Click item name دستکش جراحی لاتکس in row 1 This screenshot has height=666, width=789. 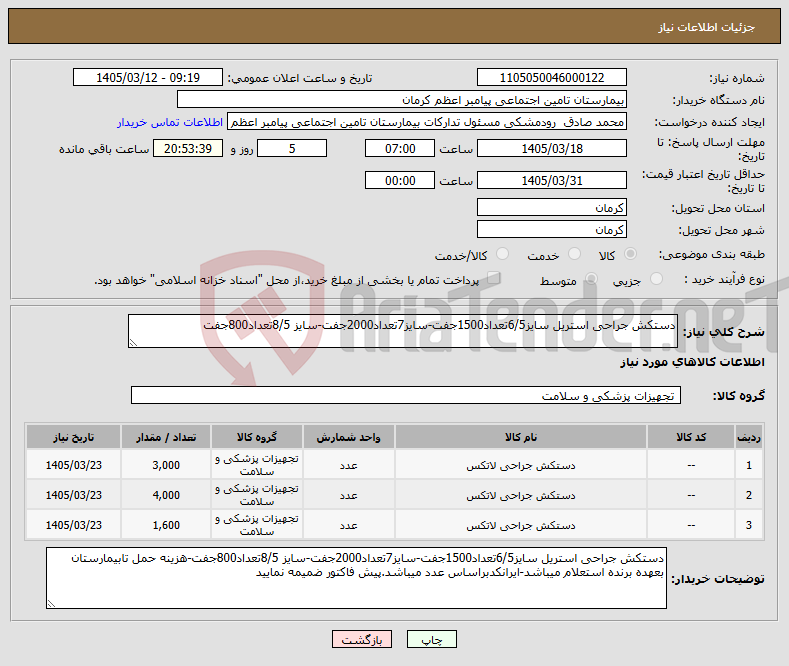(x=521, y=465)
